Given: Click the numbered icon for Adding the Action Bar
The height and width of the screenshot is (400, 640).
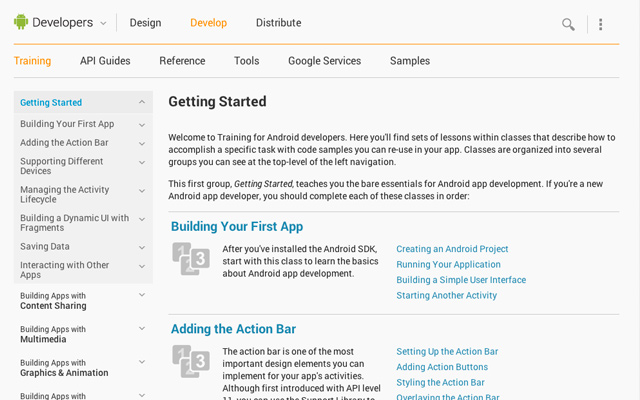Looking at the screenshot, I should [x=191, y=361].
